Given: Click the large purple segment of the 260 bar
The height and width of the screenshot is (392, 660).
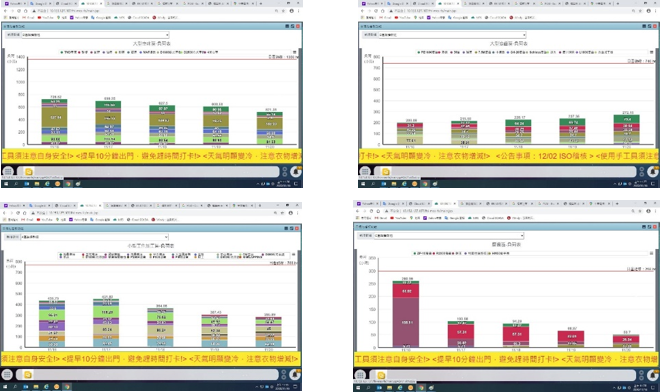Looking at the screenshot, I should tap(406, 322).
